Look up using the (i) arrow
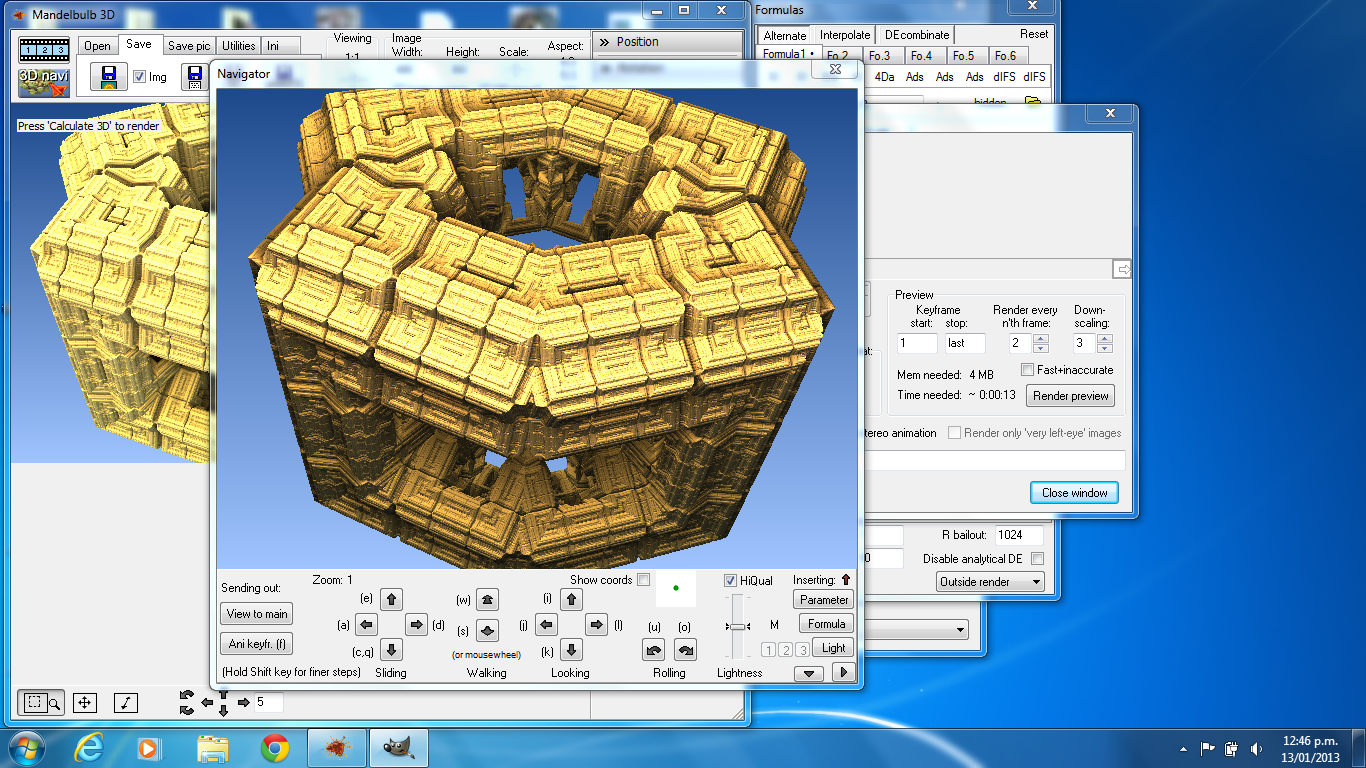Image resolution: width=1366 pixels, height=768 pixels. [571, 600]
